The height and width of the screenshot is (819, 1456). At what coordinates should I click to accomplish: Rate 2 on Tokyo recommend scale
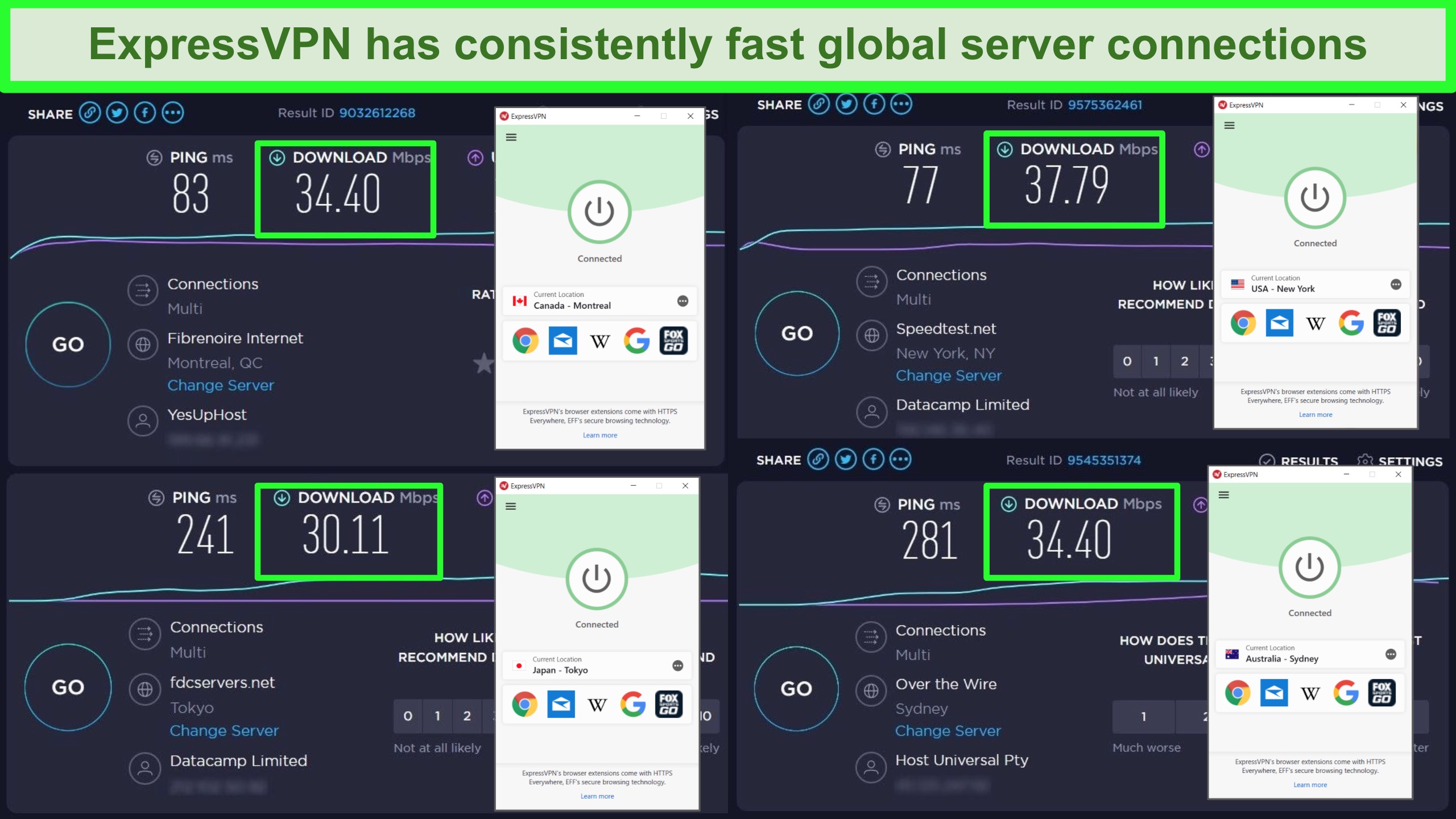(x=467, y=716)
